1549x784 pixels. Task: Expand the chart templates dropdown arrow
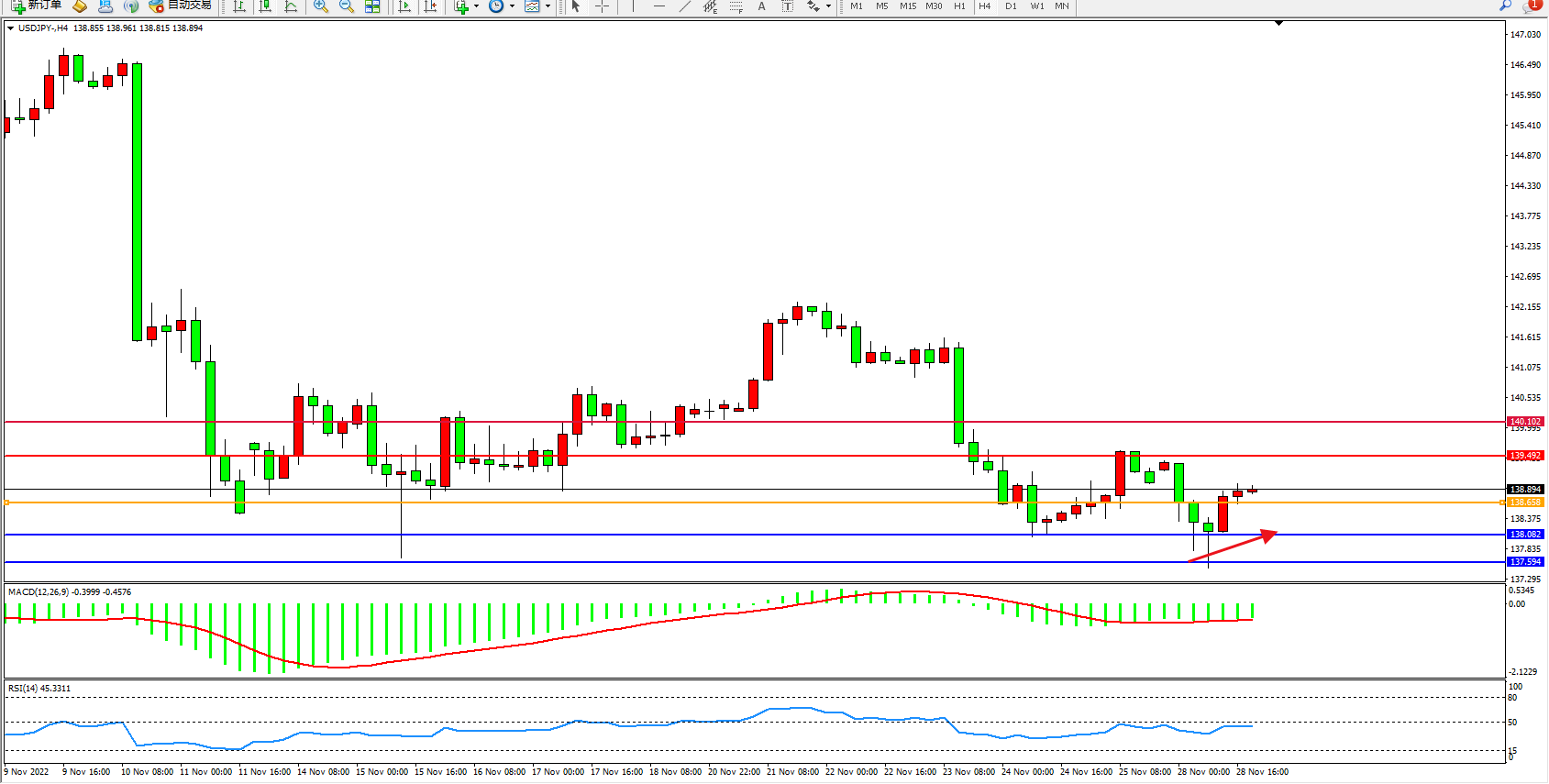(548, 6)
